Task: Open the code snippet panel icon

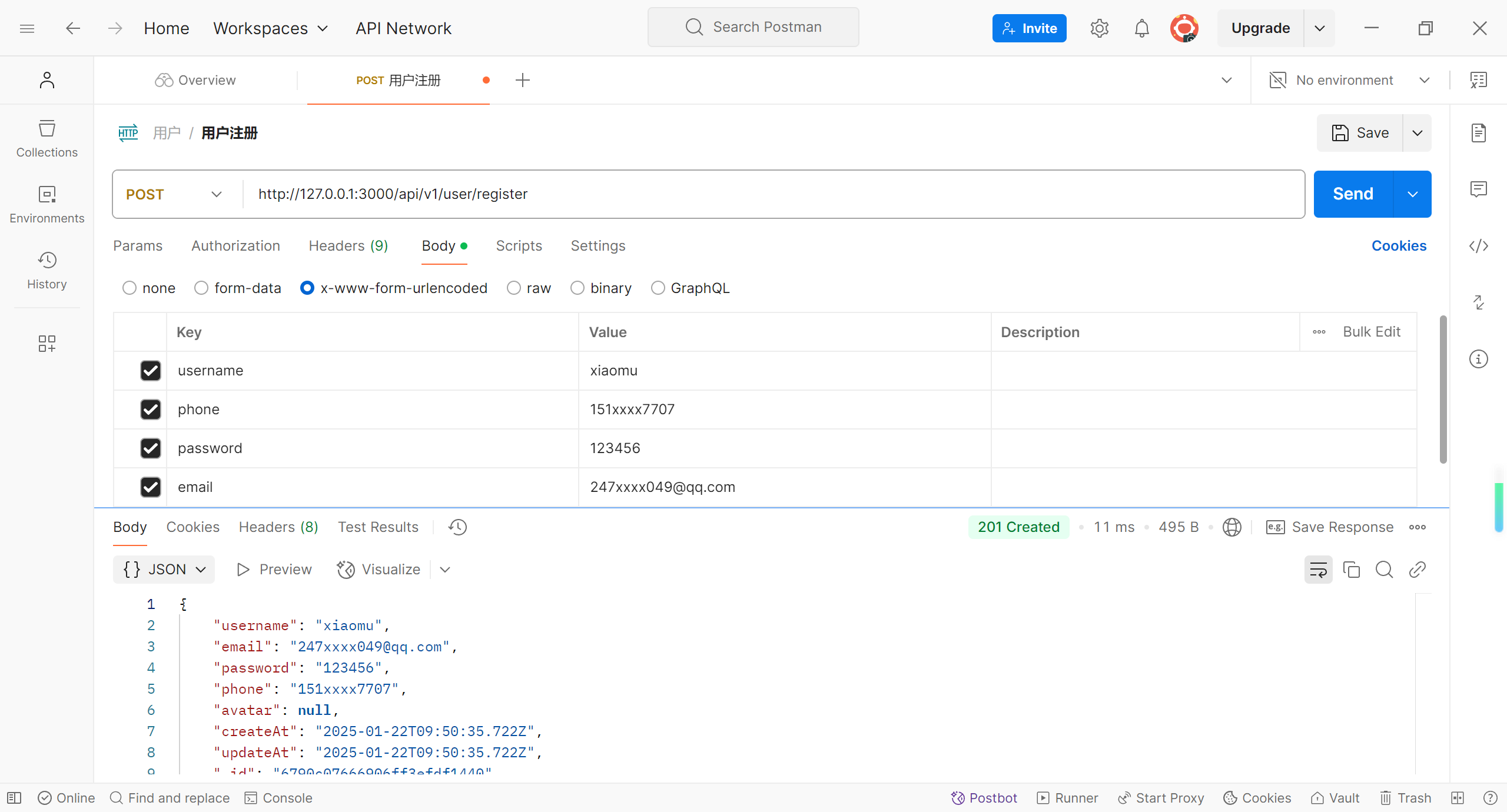Action: tap(1478, 246)
